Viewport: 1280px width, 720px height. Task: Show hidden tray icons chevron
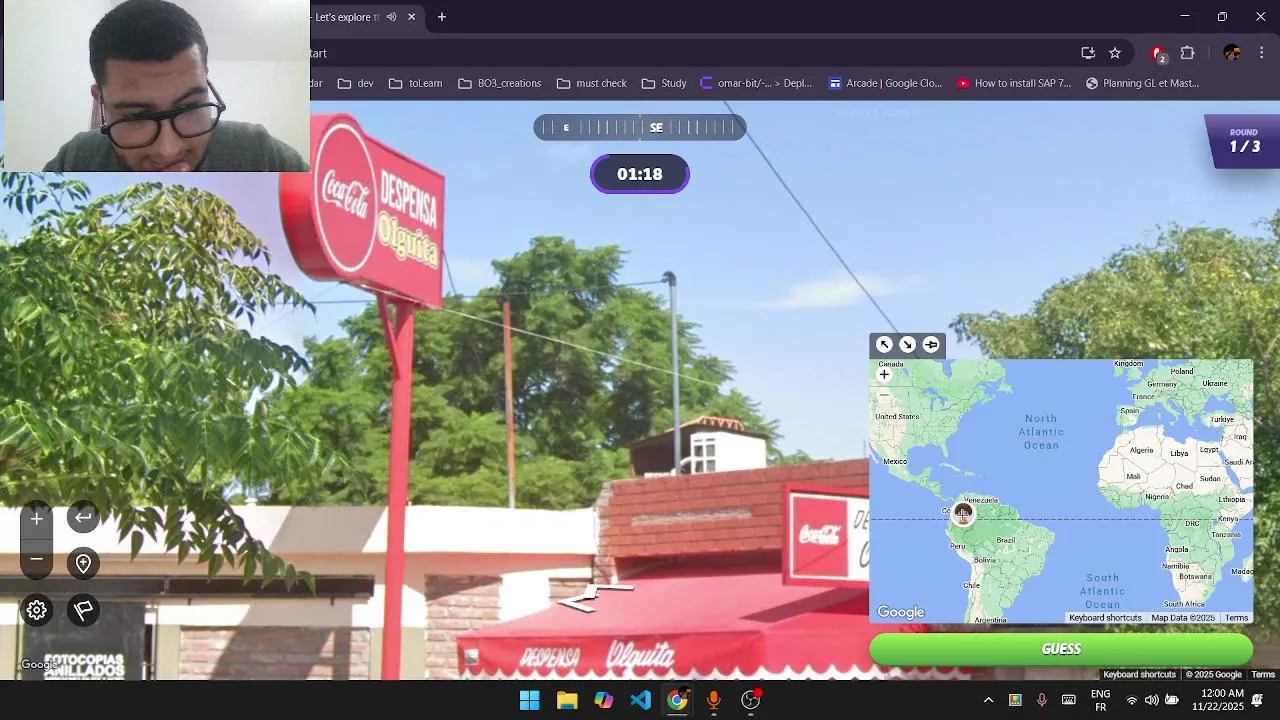pos(988,700)
